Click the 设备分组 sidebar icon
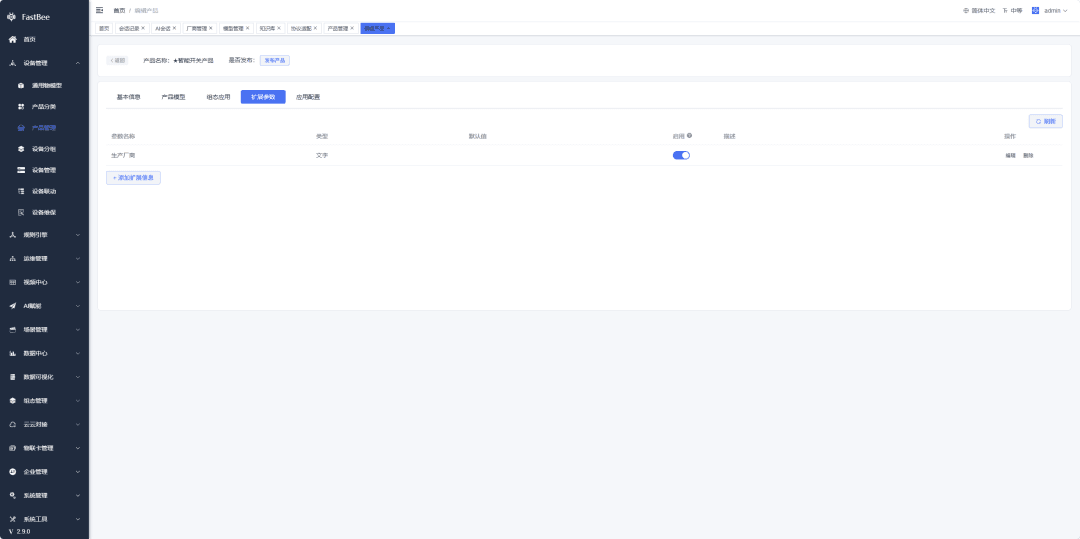 (x=21, y=149)
